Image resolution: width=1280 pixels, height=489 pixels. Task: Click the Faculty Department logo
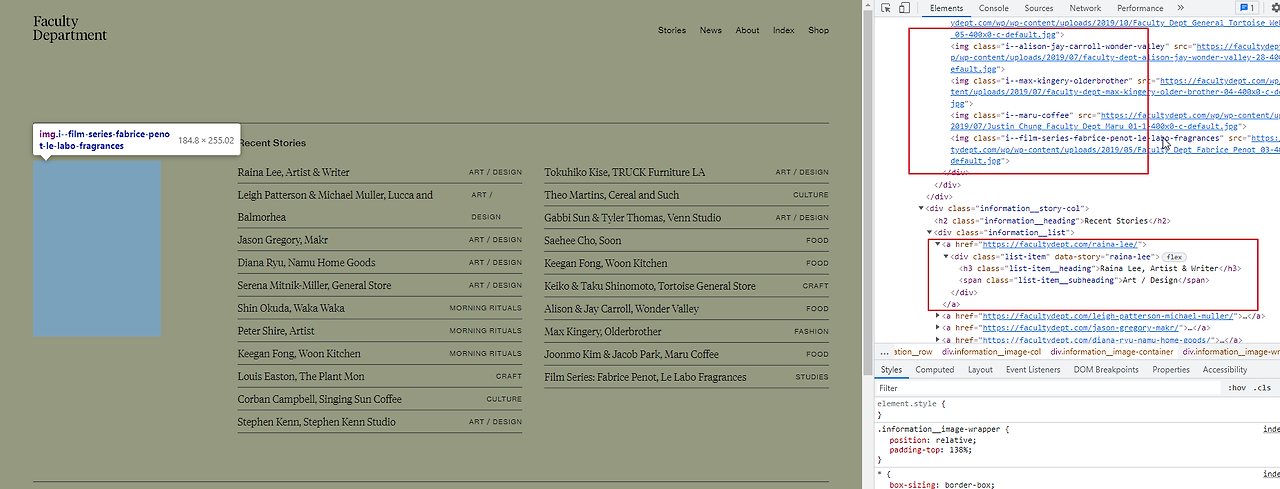(69, 28)
